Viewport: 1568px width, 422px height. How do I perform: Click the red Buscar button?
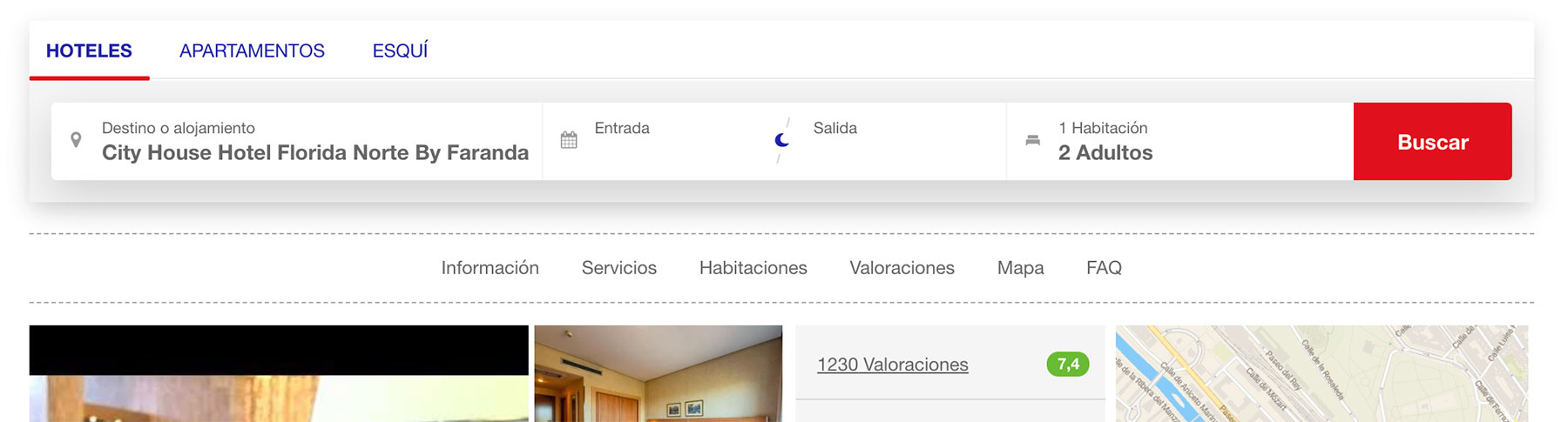[x=1432, y=142]
